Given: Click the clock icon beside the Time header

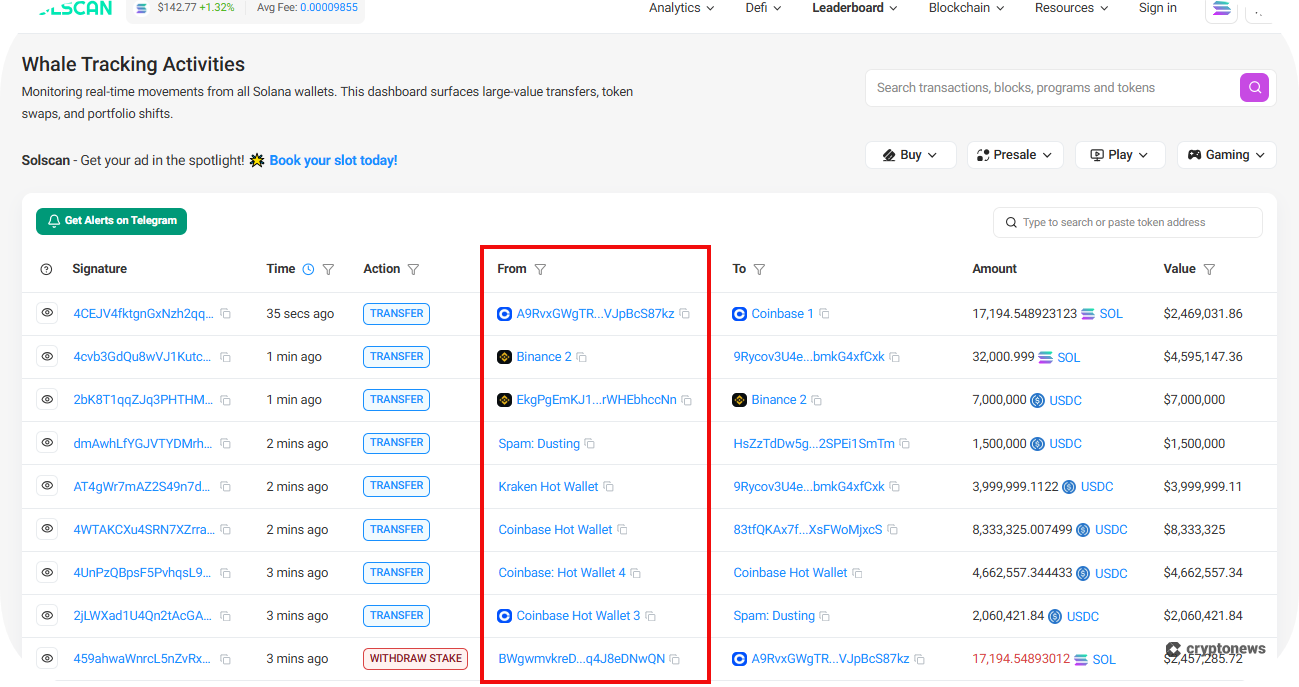Looking at the screenshot, I should click(307, 269).
